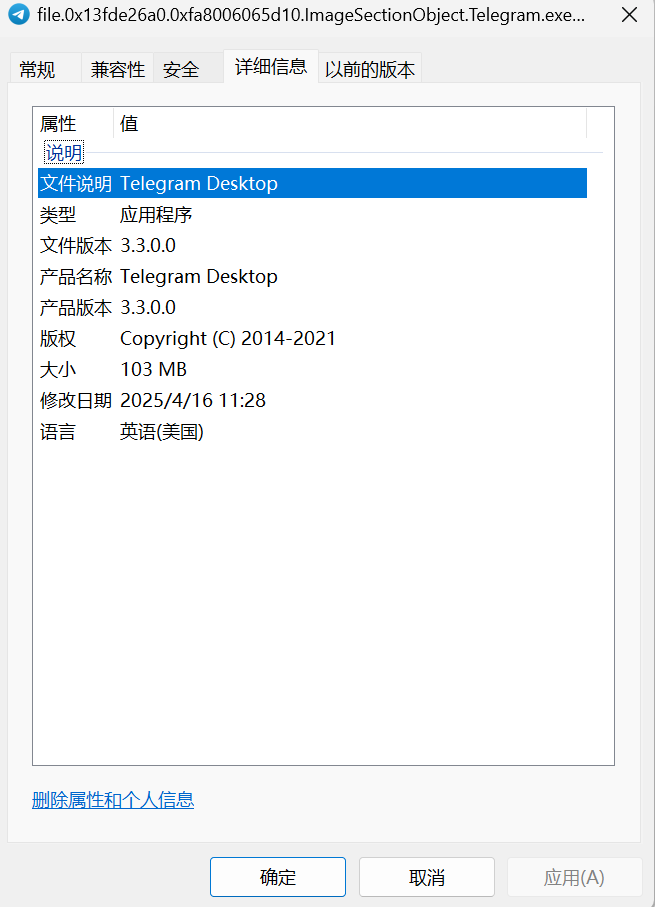Image resolution: width=655 pixels, height=907 pixels.
Task: Click the 值 column header
Action: [350, 123]
